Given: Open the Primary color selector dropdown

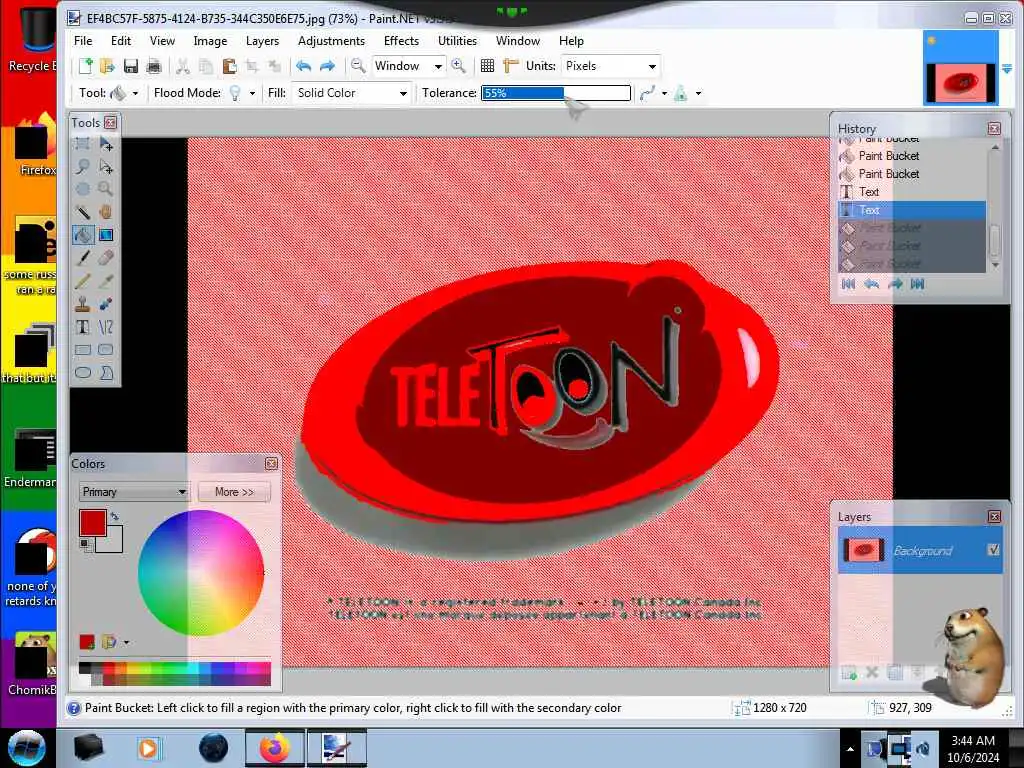Looking at the screenshot, I should click(134, 492).
